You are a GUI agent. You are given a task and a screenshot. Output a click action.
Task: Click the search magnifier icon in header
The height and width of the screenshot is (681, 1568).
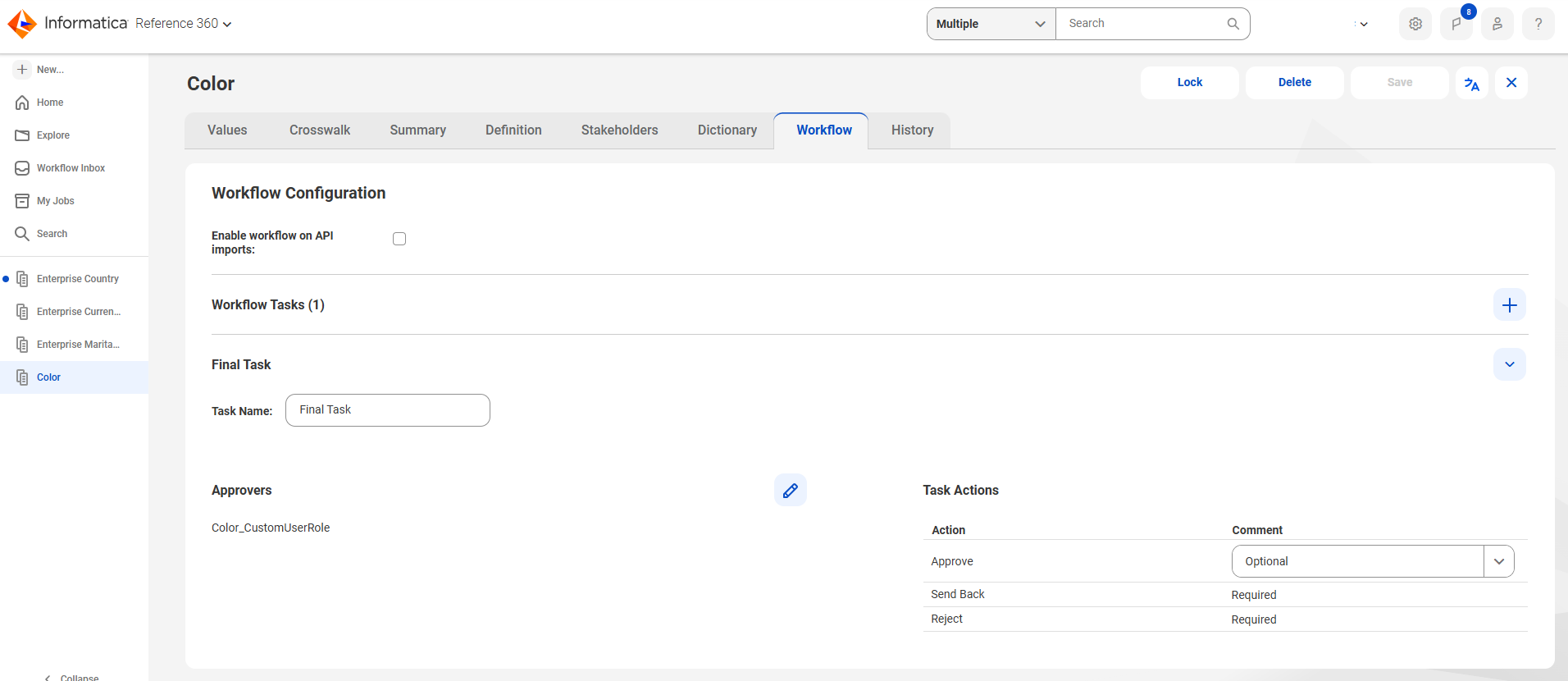pyautogui.click(x=1233, y=24)
